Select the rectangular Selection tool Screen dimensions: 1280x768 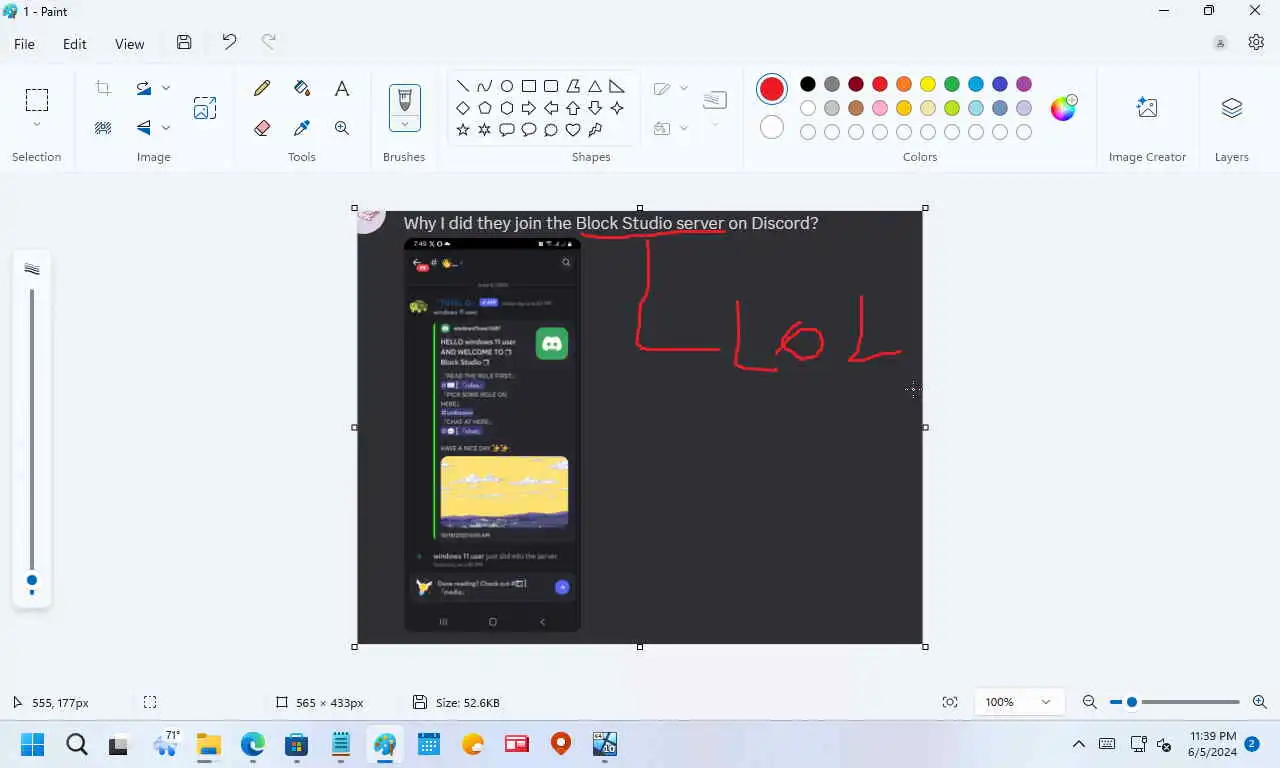point(37,99)
